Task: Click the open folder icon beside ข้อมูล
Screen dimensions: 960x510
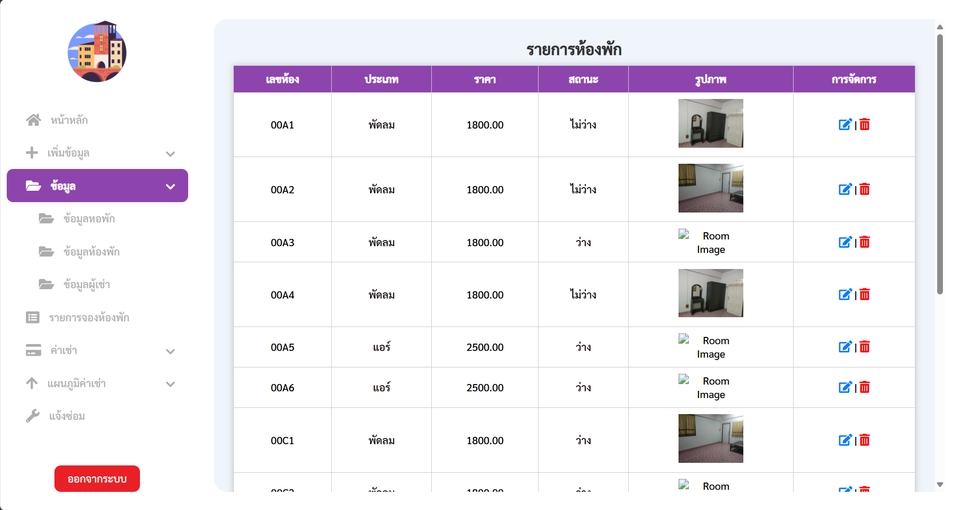Action: [x=33, y=186]
